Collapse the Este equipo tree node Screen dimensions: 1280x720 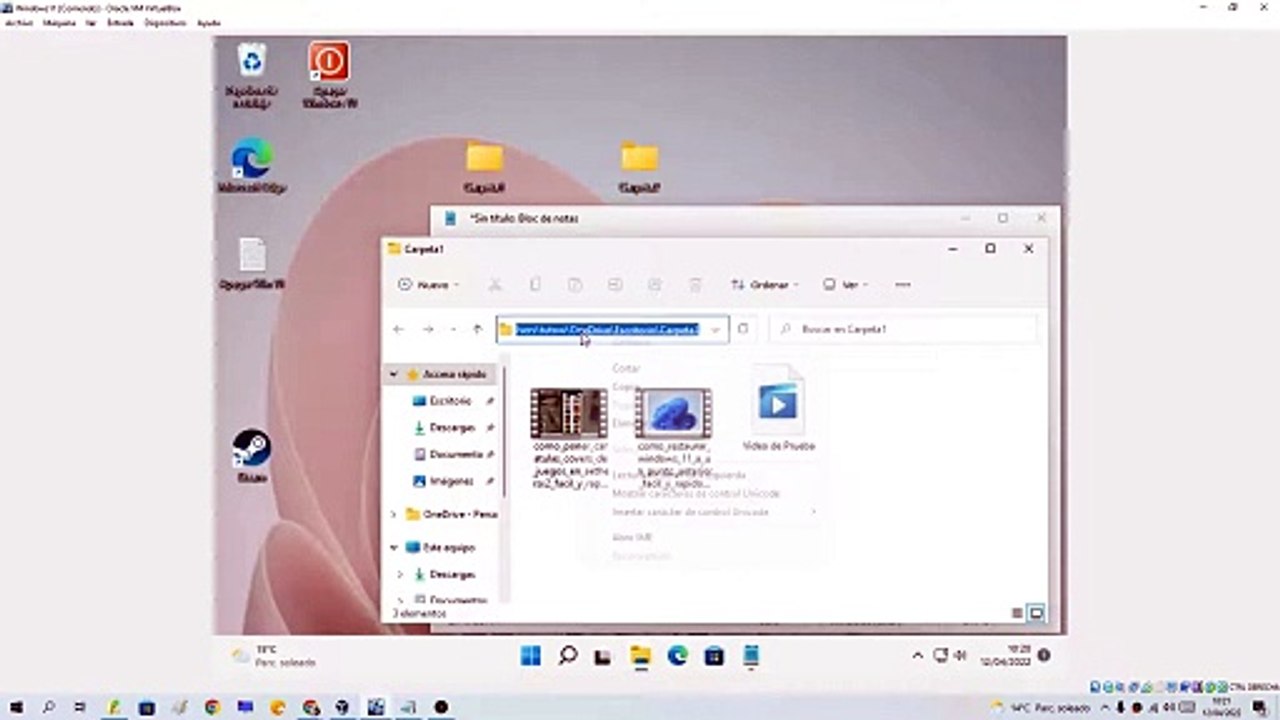point(393,548)
